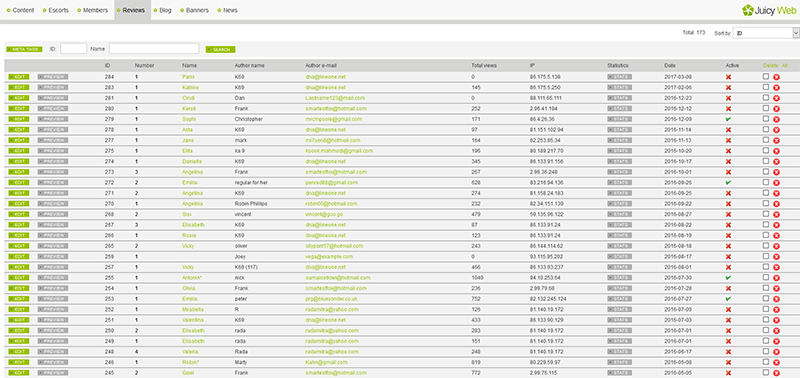800x378 pixels.
Task: Toggle the green check active status for review 279
Action: tap(729, 119)
